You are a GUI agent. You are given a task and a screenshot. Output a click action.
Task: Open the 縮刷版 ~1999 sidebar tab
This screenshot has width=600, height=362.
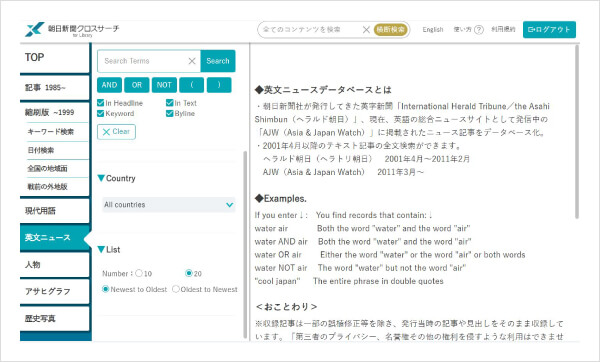[55, 113]
